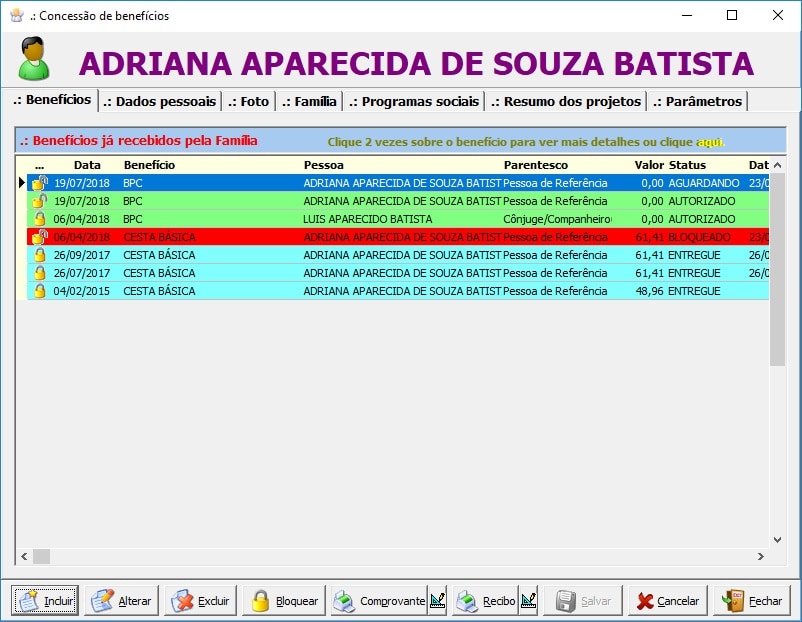The height and width of the screenshot is (622, 802).
Task: Click the padlock icon on the 04/02/2015 row
Action: 40,291
